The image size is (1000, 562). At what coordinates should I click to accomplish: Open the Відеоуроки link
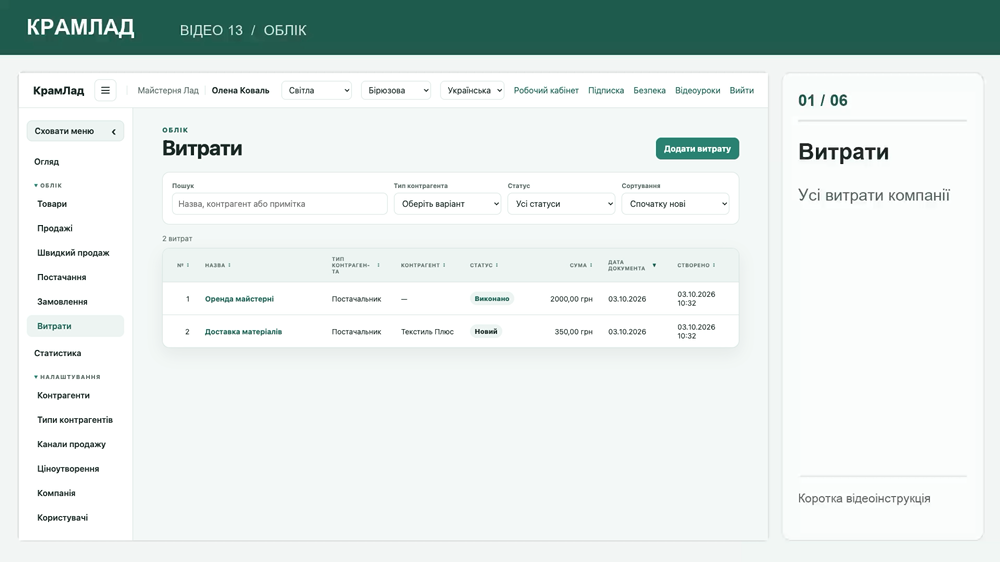tap(698, 91)
